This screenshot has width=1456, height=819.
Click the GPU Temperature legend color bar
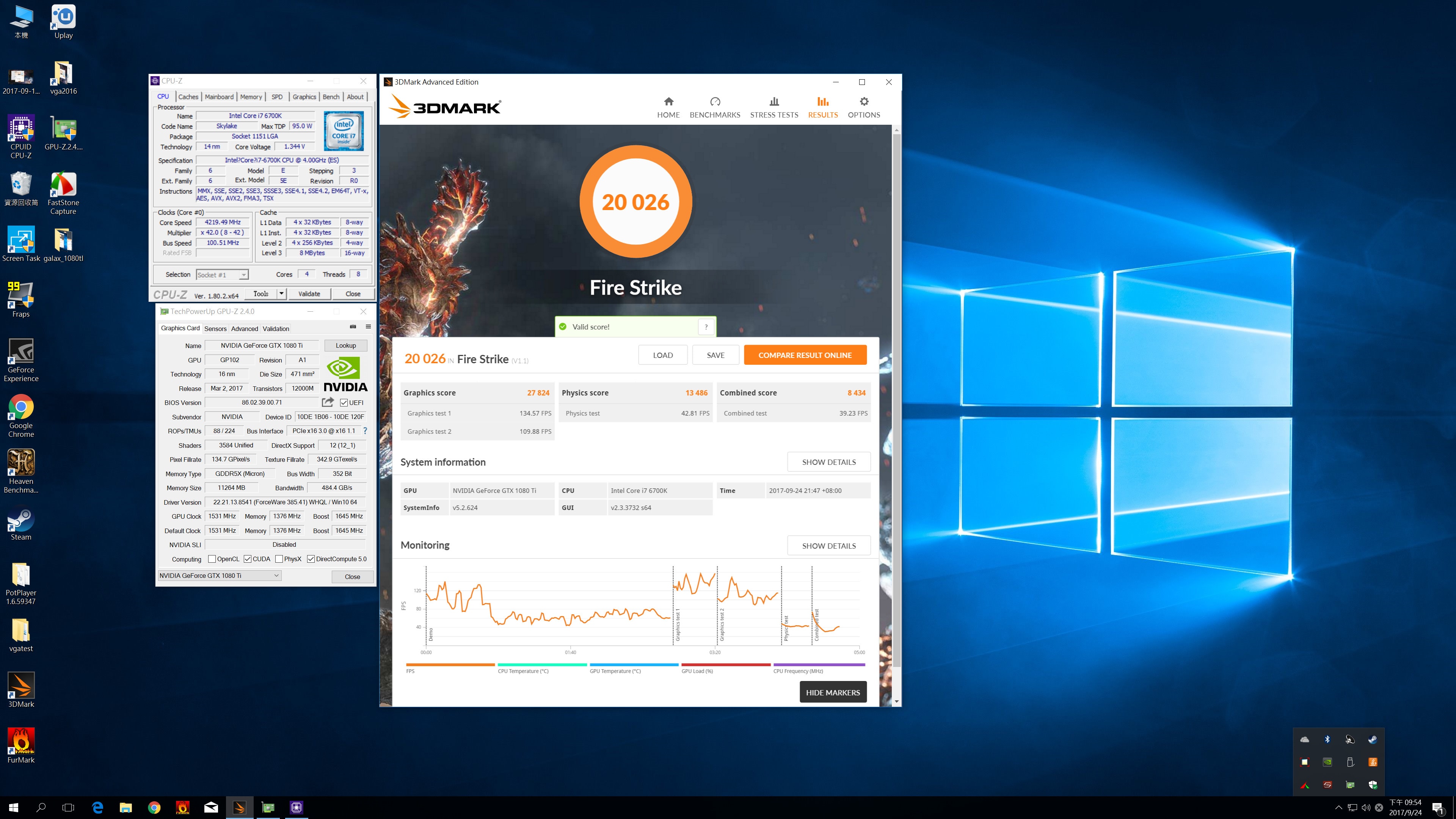point(634,665)
